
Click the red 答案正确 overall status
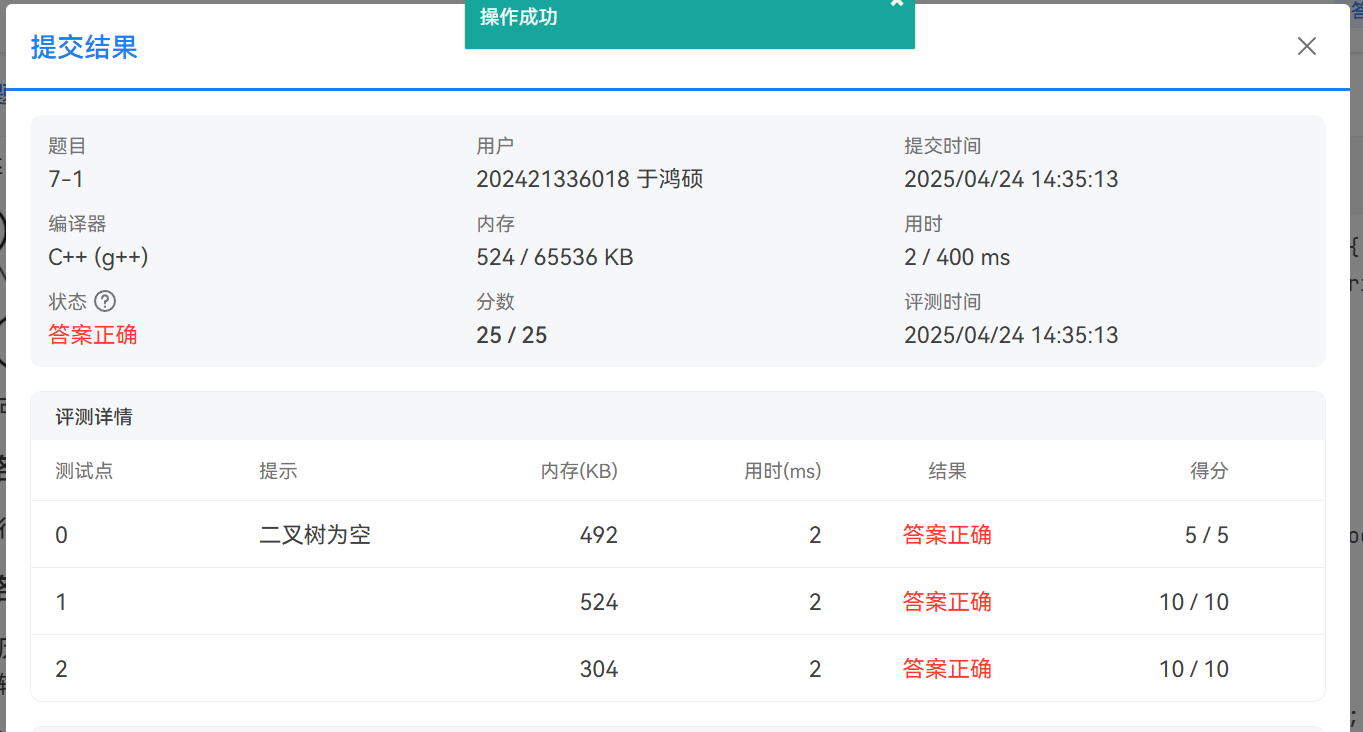click(x=93, y=335)
